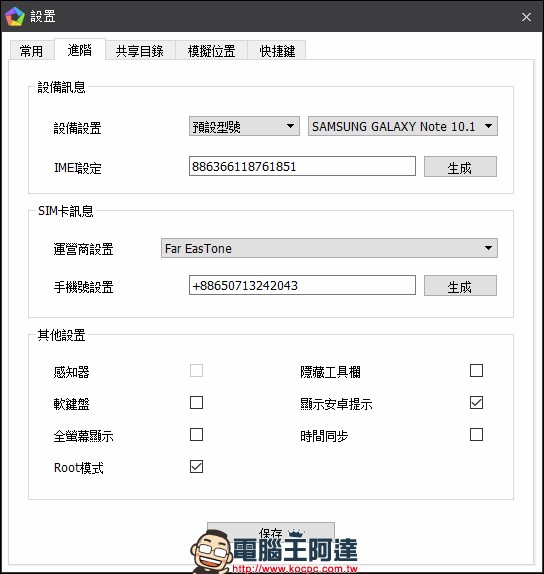This screenshot has height=574, width=544.
Task: Enable the 隱藏工具欄 checkbox
Action: 476,370
